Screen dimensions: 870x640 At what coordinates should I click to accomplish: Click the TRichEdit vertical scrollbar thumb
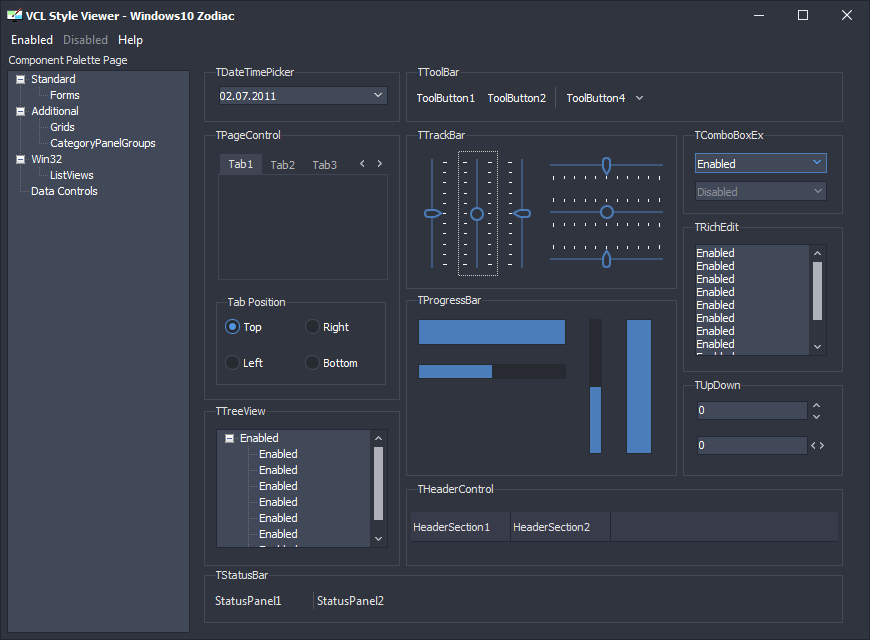click(817, 291)
